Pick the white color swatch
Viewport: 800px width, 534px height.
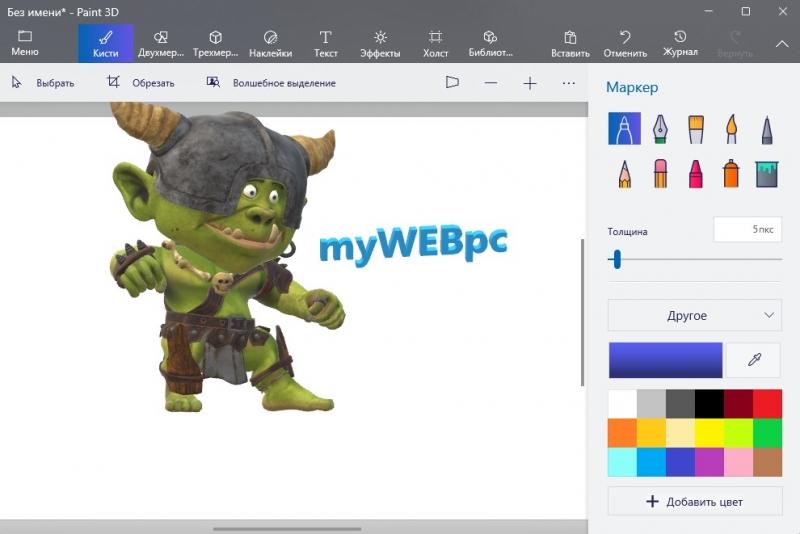point(622,404)
